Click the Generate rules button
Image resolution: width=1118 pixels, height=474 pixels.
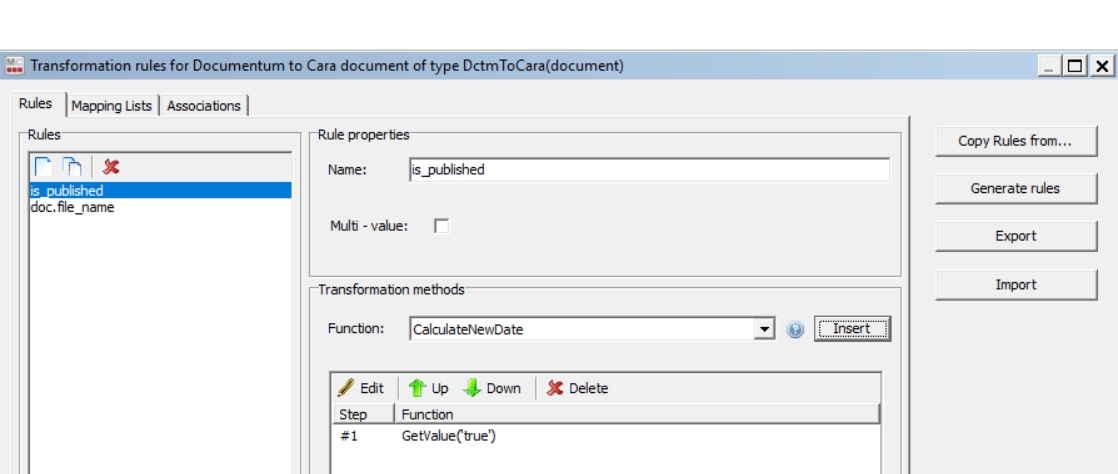1015,189
